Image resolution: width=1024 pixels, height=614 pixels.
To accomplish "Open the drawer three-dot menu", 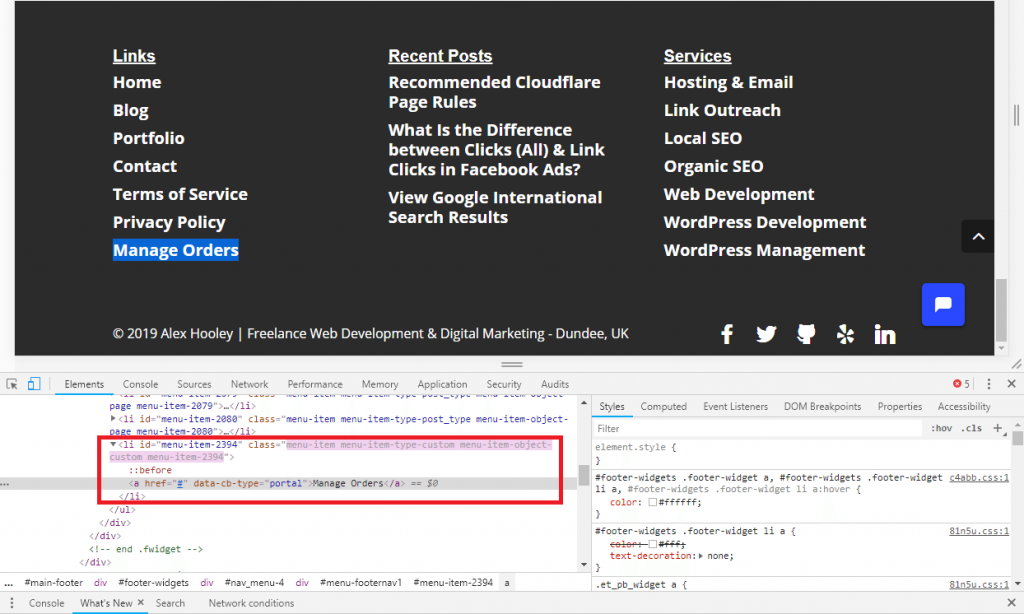I will [x=11, y=603].
